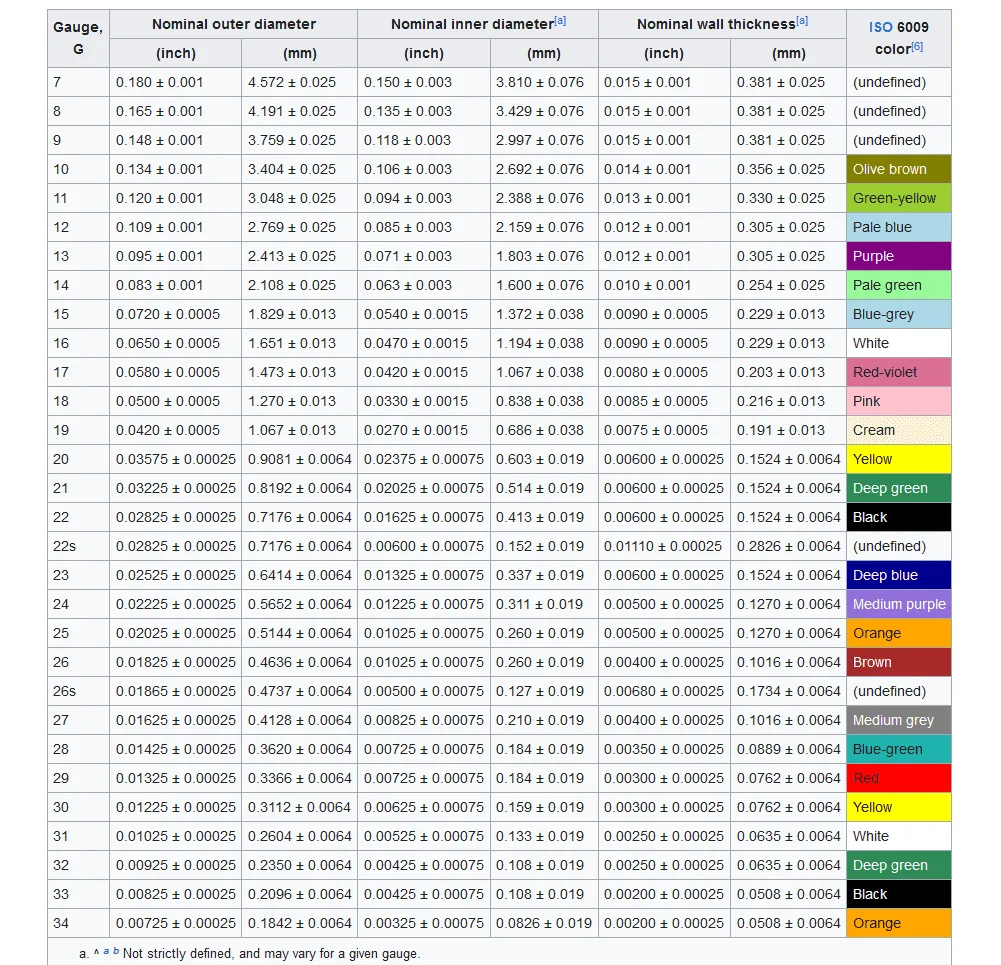This screenshot has width=1001, height=965.
Task: Select the '1.829 ± 0.013' cell
Action: (299, 314)
